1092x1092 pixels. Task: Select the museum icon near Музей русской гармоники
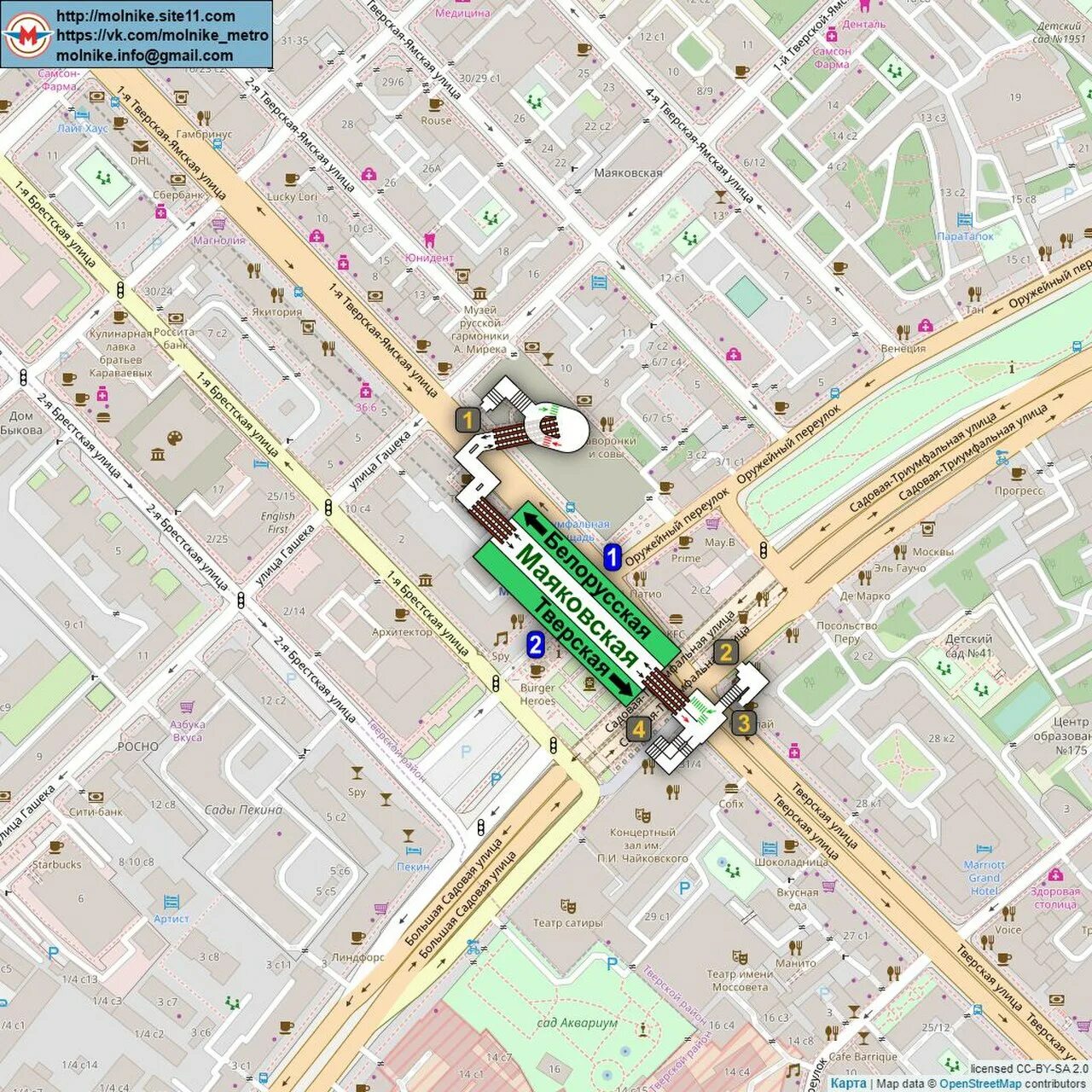[479, 294]
